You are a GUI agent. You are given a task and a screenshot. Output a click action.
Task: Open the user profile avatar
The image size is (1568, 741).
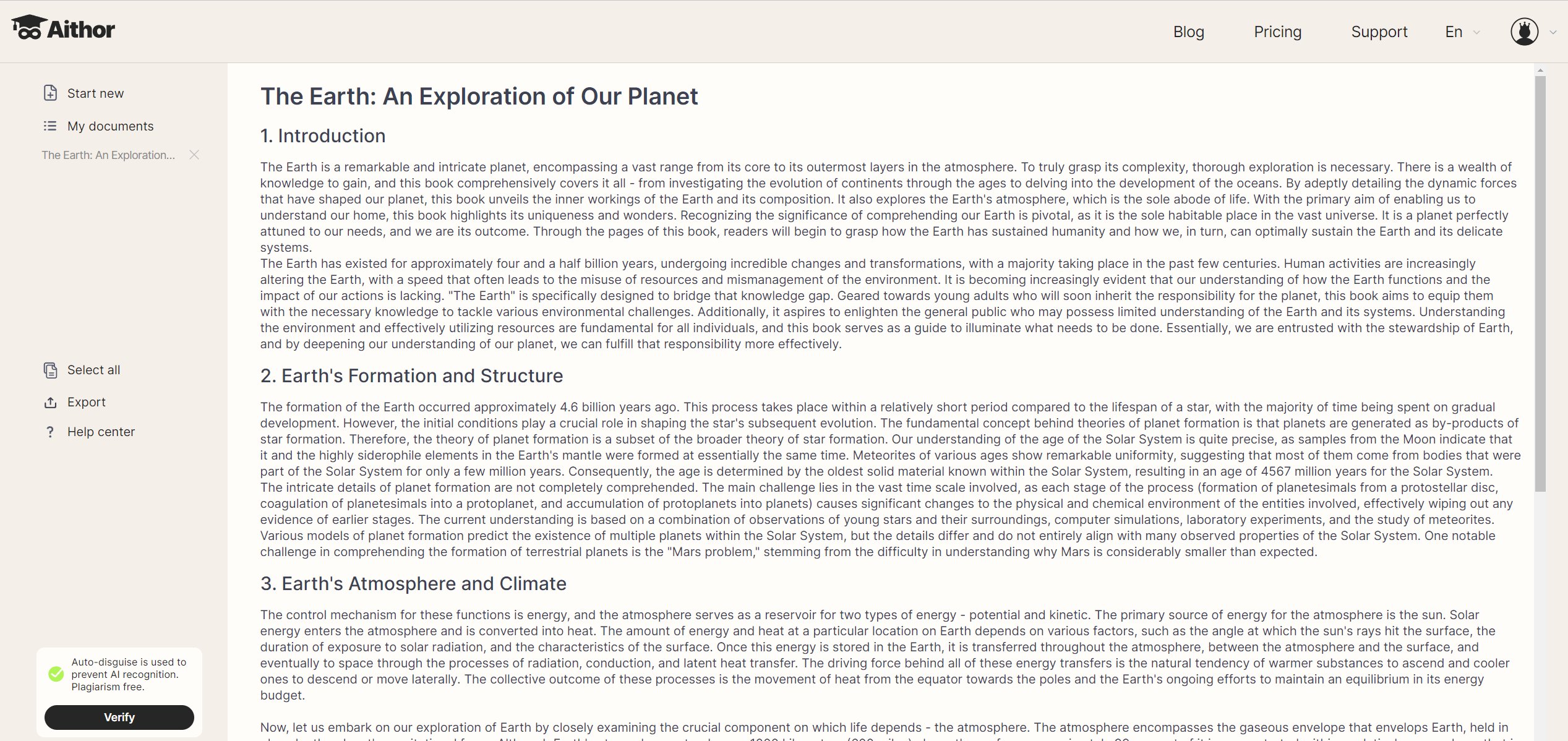click(1524, 32)
